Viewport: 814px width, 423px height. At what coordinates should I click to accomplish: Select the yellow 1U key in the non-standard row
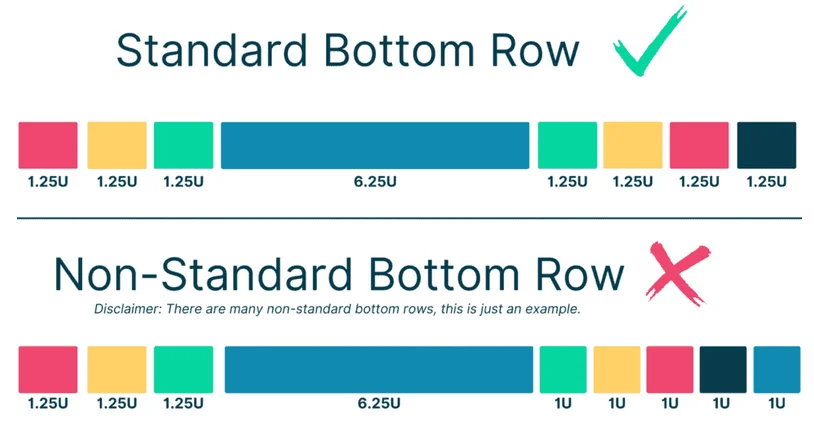click(x=617, y=369)
